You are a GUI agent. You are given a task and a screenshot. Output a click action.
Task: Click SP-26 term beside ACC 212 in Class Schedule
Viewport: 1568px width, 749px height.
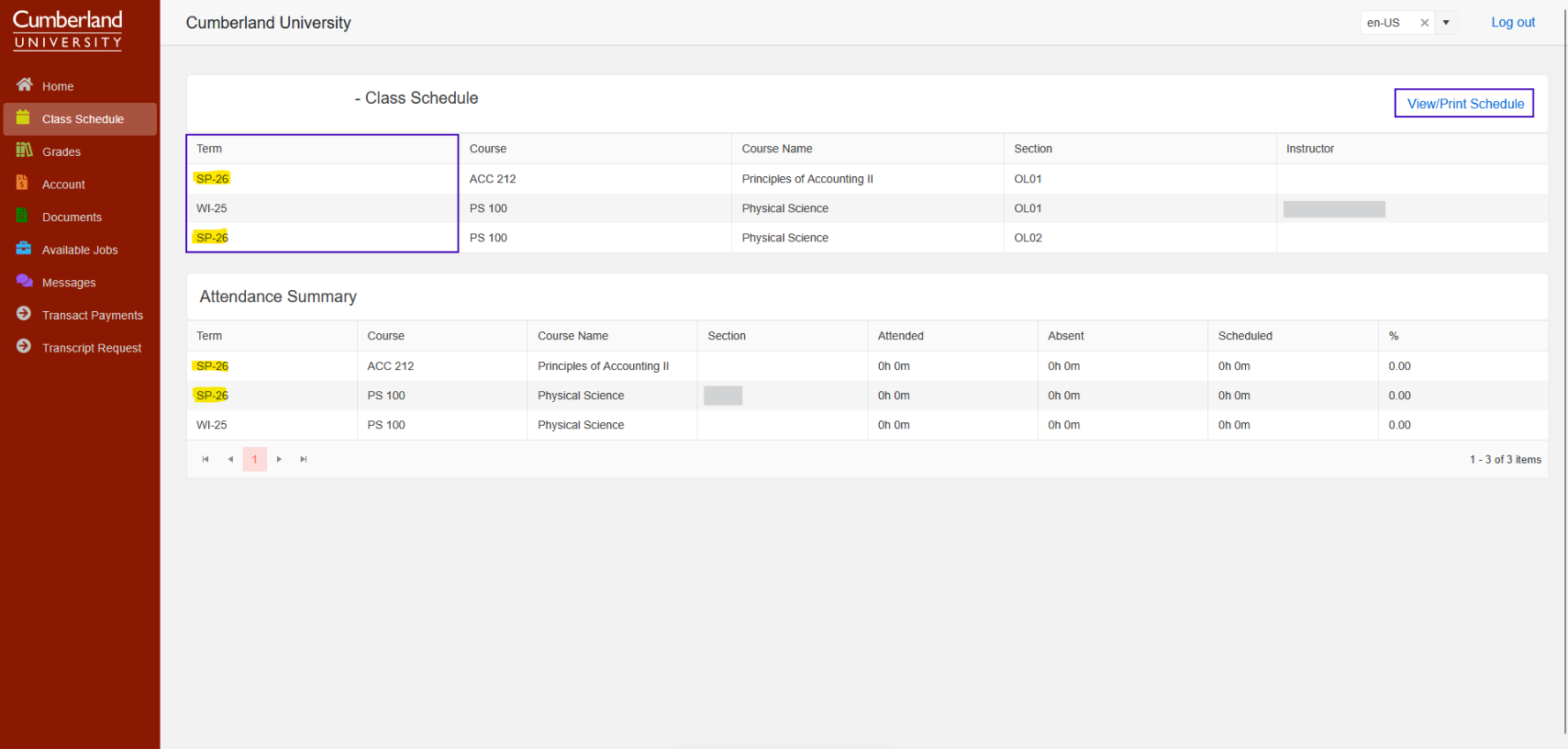(212, 179)
